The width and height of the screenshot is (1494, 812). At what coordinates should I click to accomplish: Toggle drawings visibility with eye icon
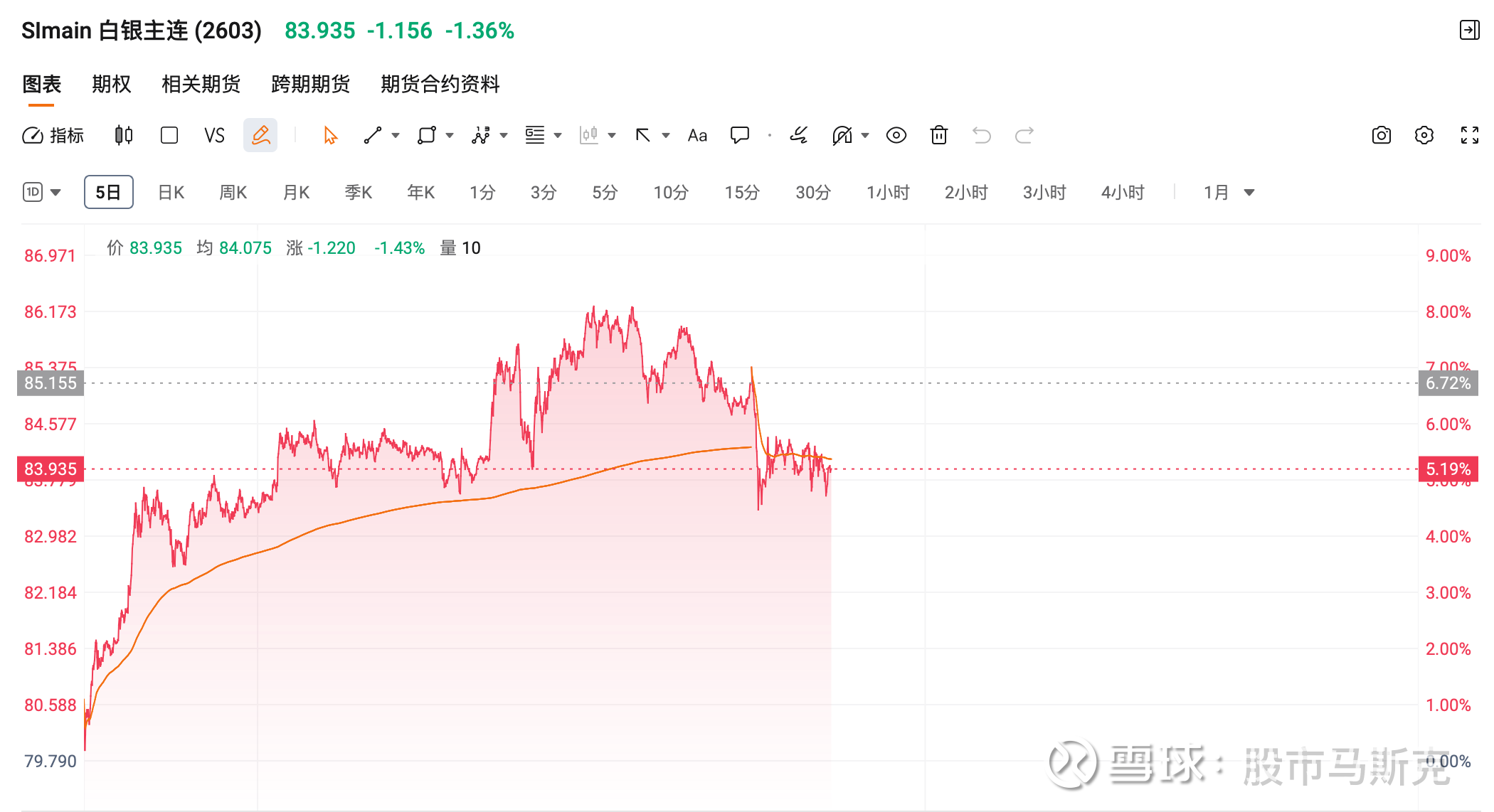[896, 135]
